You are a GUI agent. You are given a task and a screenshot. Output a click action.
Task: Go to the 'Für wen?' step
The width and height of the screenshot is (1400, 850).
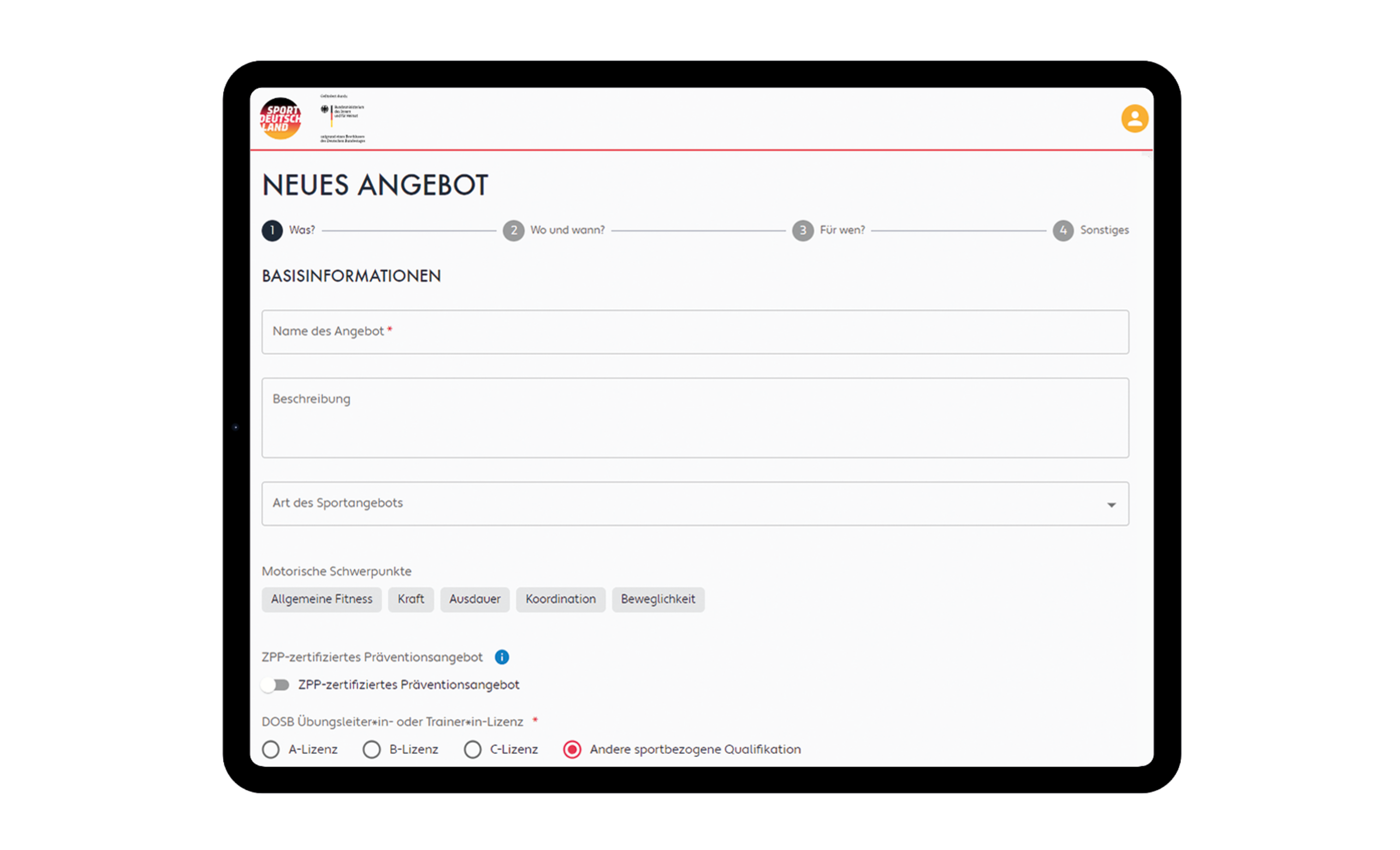(x=842, y=230)
